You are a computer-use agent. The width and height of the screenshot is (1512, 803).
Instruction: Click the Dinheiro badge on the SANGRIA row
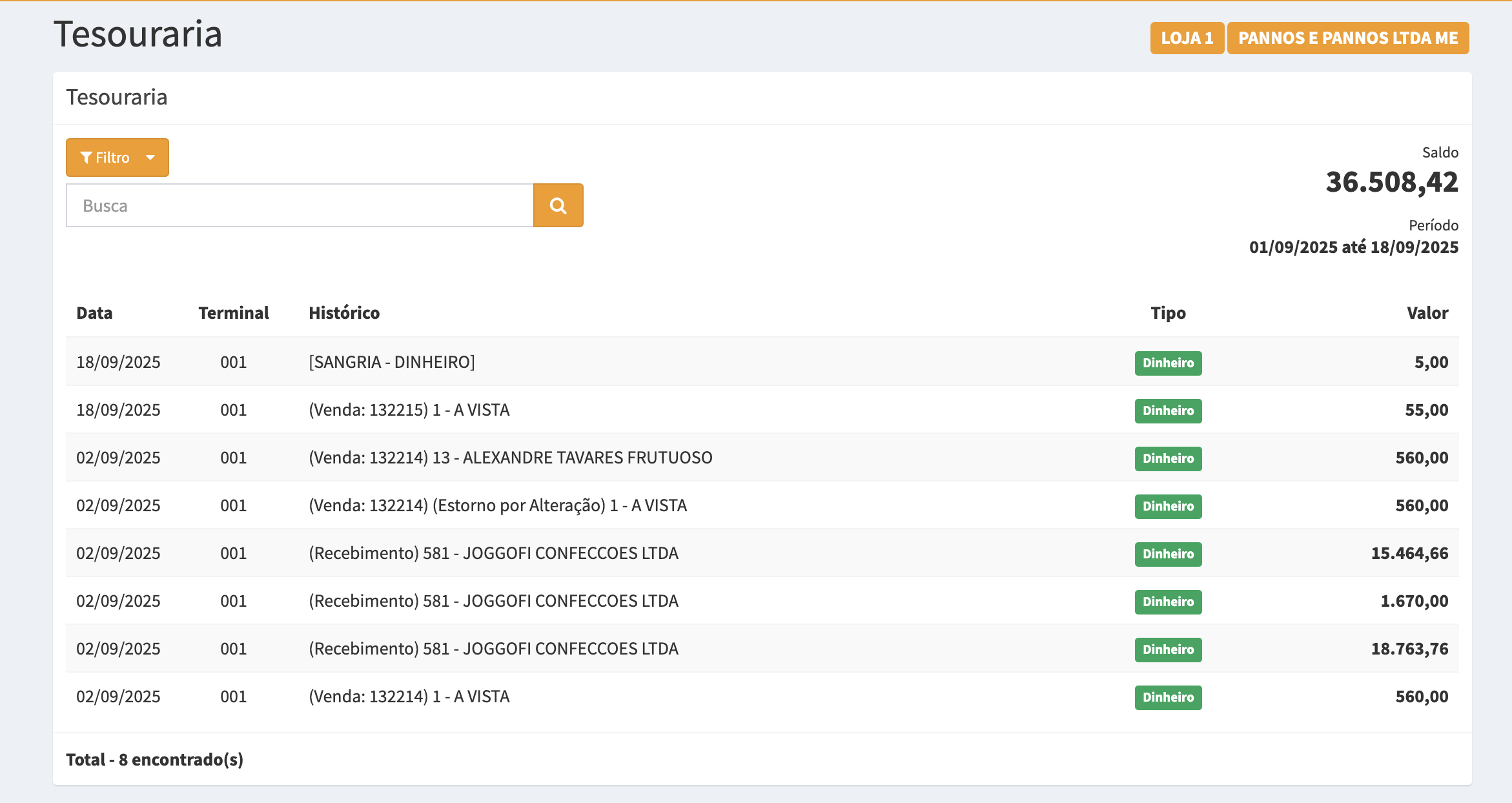click(x=1168, y=363)
